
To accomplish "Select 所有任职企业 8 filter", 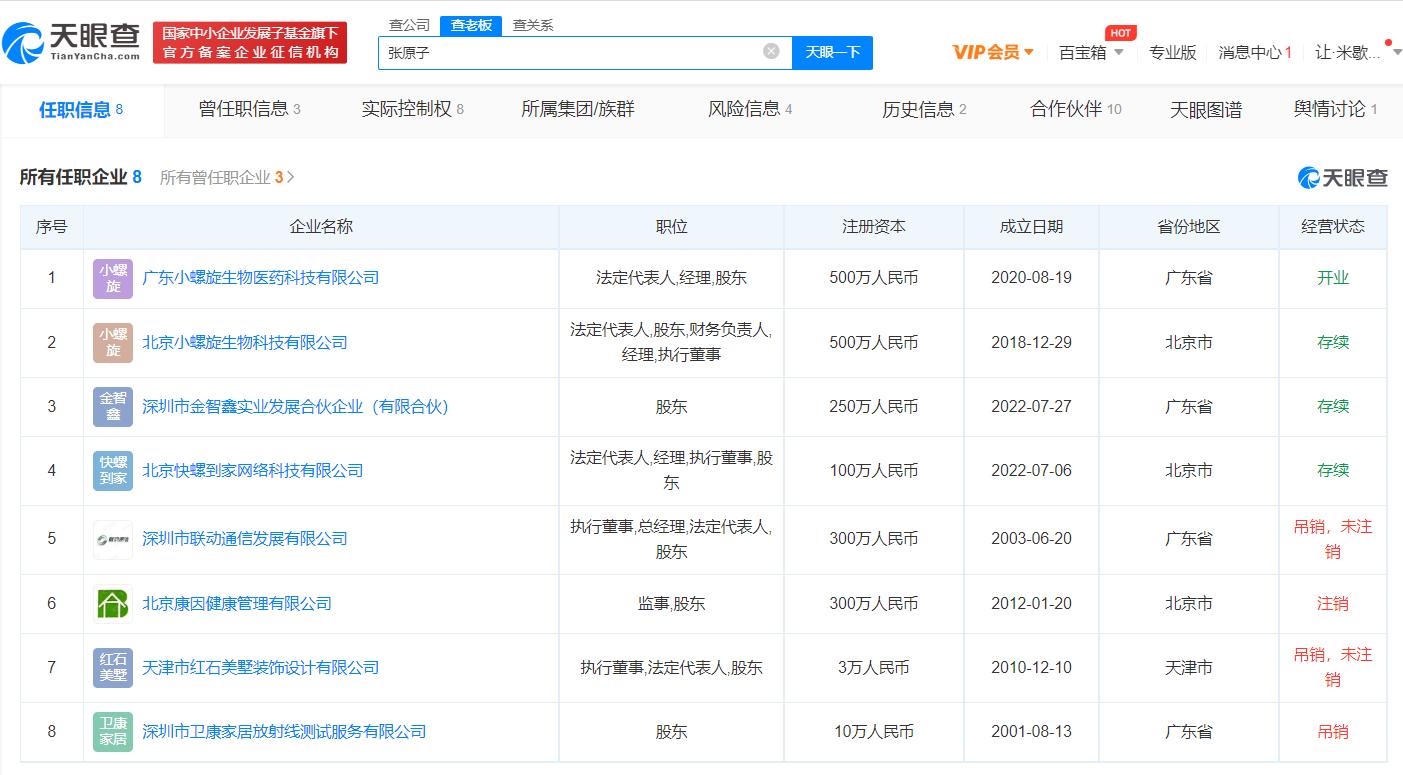I will [81, 177].
